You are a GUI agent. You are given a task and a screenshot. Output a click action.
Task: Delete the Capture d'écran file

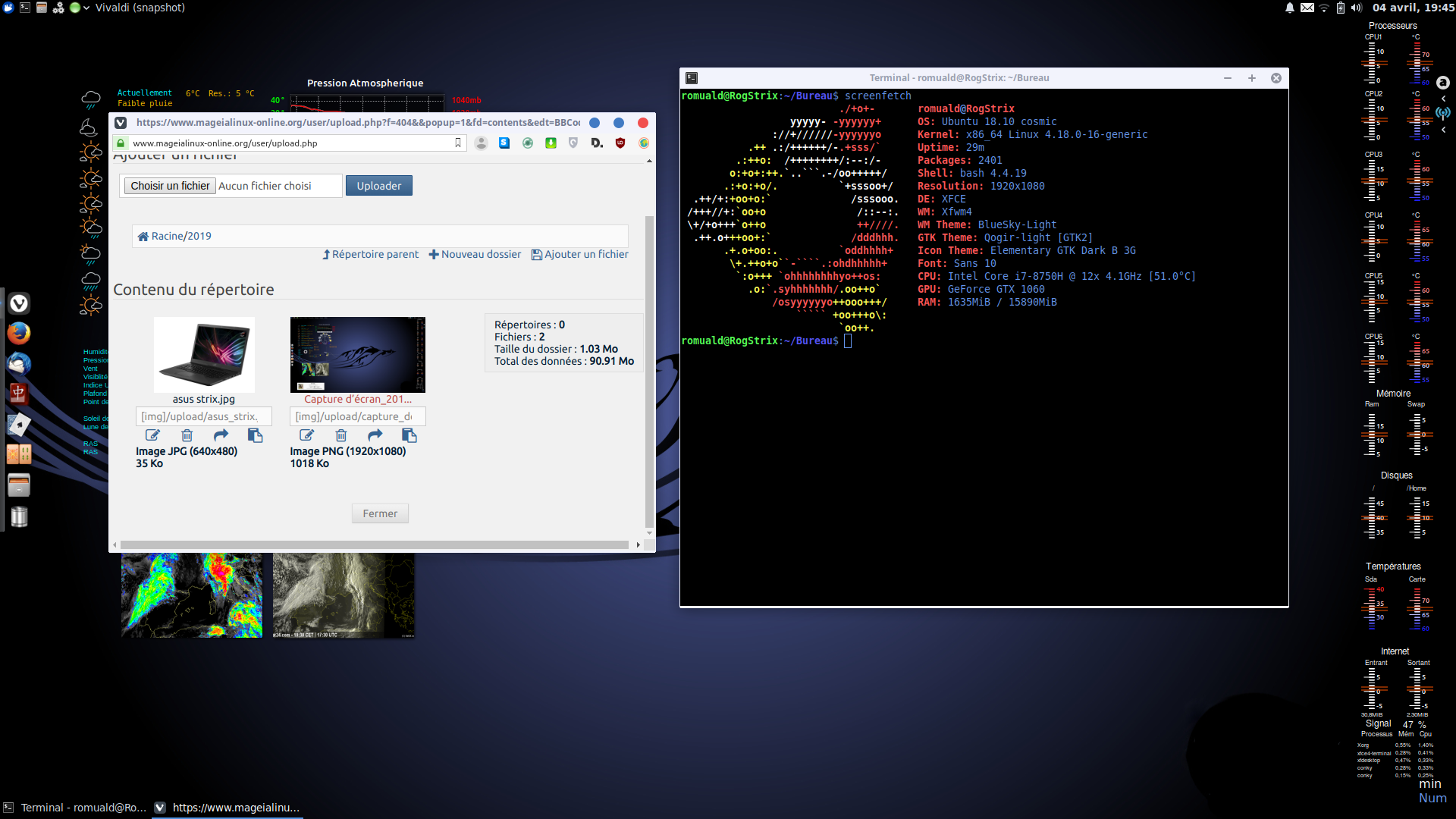340,435
